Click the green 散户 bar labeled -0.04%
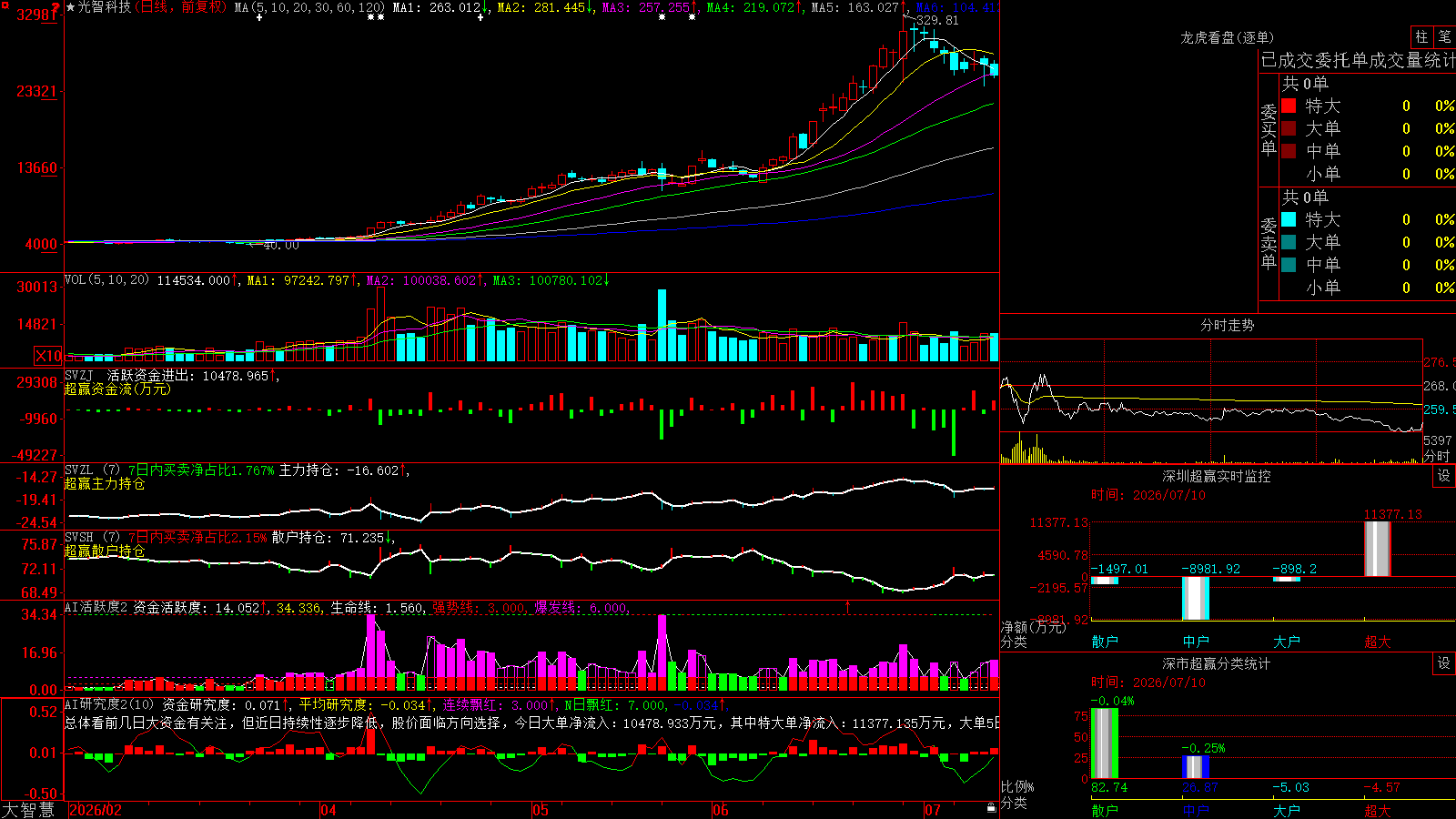Viewport: 1456px width, 819px height. click(1105, 743)
